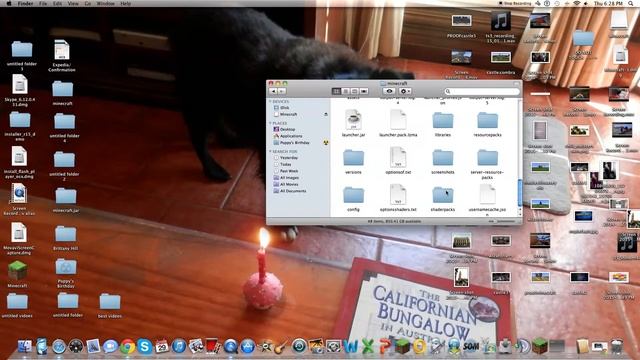Click the burn icon beside Poppy's Birthday
This screenshot has height=360, width=640.
tap(326, 143)
